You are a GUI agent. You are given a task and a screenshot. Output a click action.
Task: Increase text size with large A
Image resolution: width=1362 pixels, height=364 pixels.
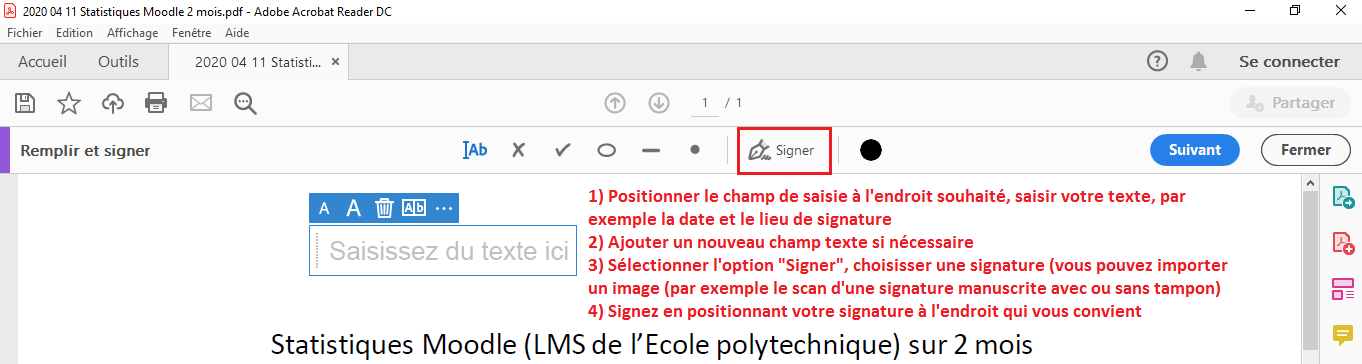353,208
